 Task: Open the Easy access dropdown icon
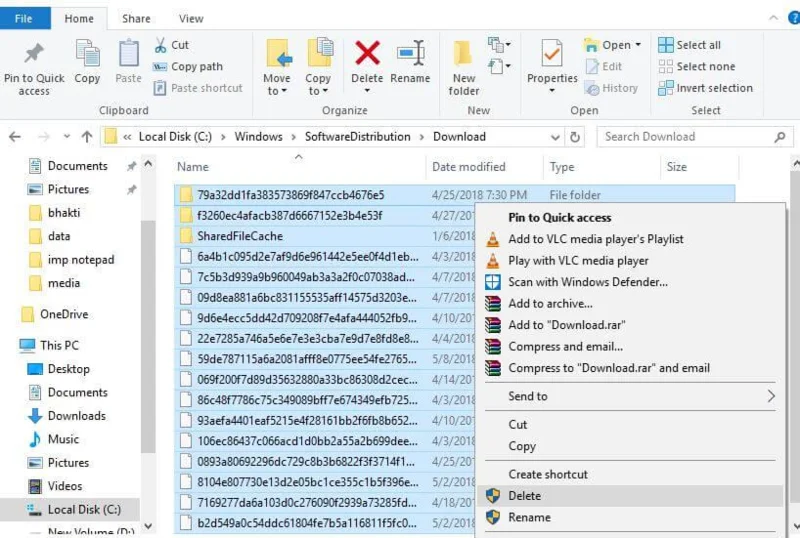(x=499, y=66)
